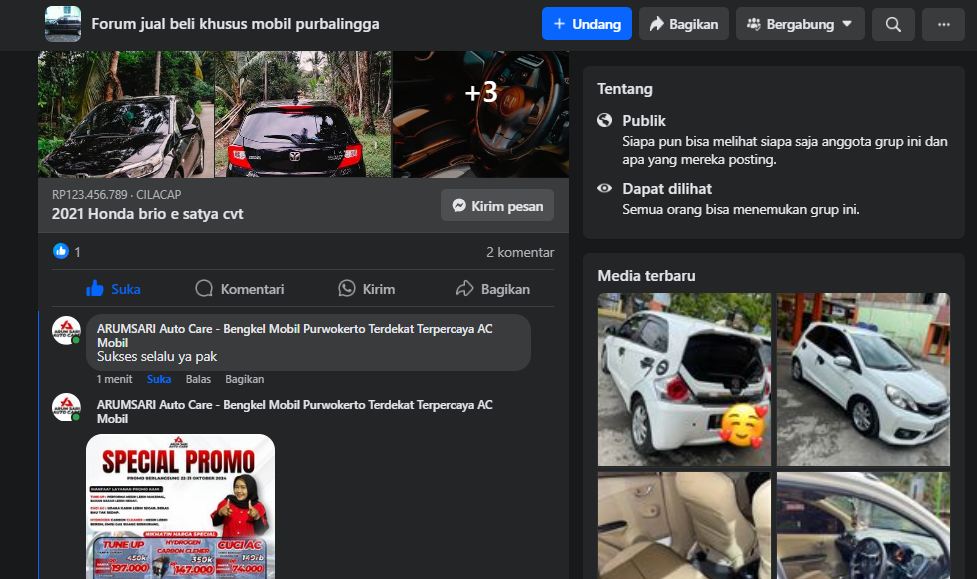This screenshot has width=977, height=579.
Task: Open the group profile picture thumbnail
Action: 63,24
